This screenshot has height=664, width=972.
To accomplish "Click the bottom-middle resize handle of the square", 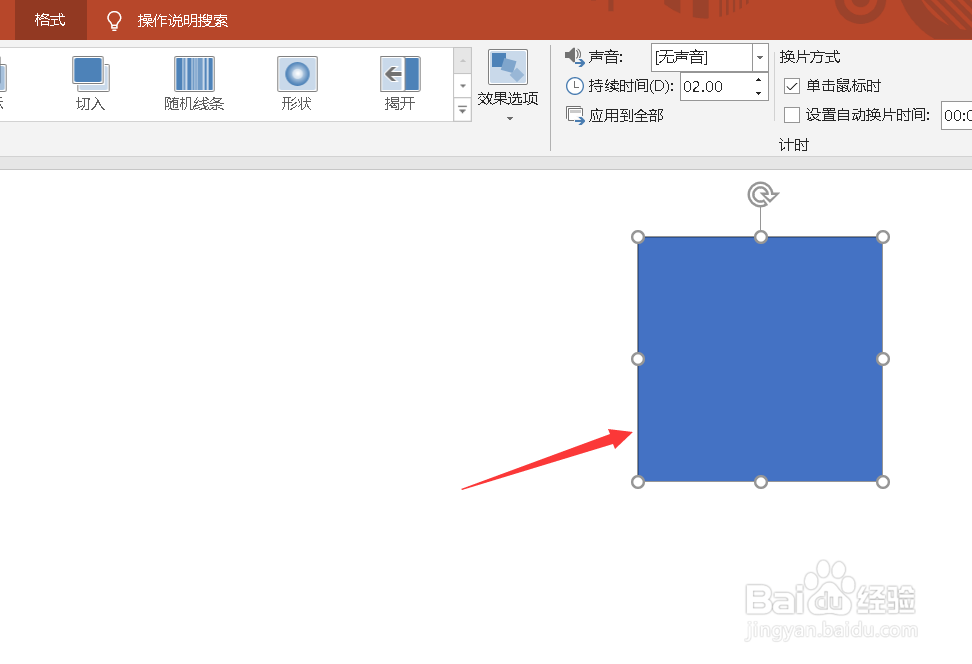I will 761,482.
